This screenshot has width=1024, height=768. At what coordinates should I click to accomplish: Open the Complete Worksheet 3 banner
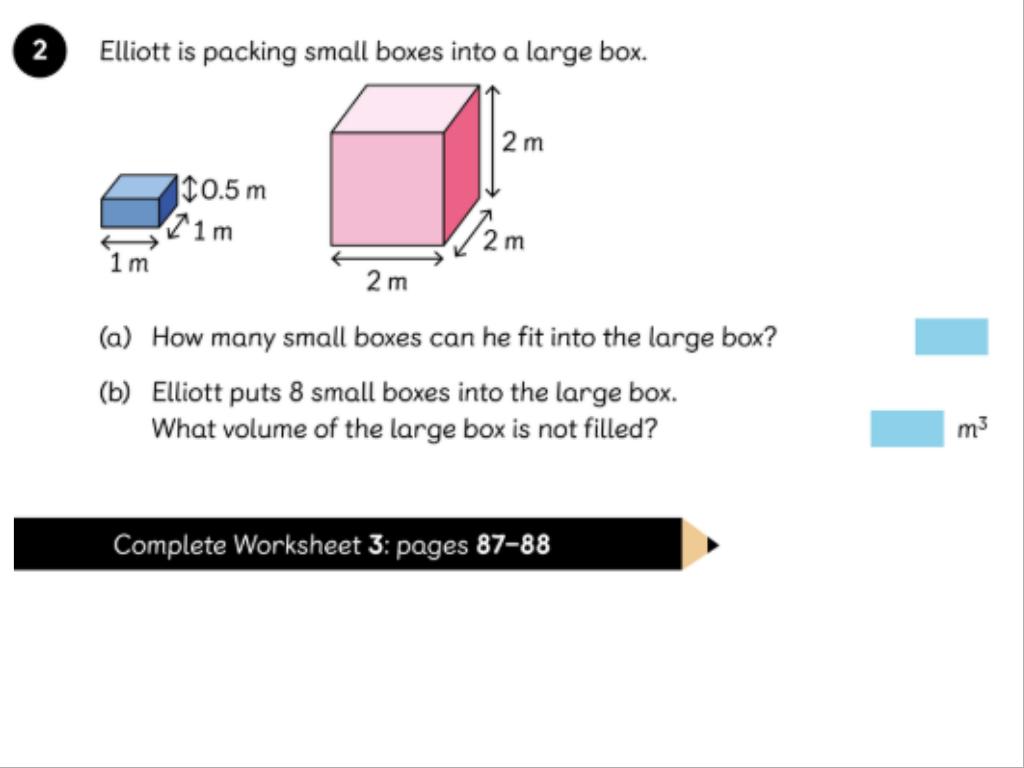tap(347, 545)
